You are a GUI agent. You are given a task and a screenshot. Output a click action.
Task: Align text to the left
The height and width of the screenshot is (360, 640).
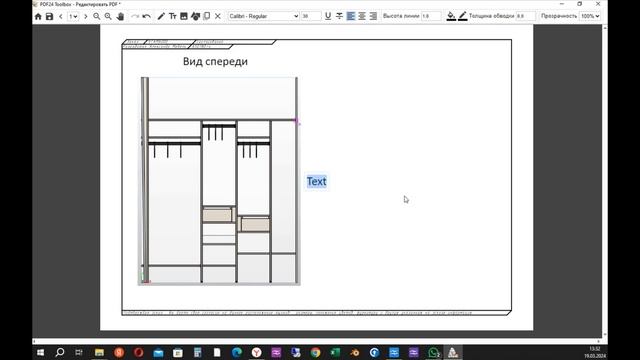click(351, 16)
